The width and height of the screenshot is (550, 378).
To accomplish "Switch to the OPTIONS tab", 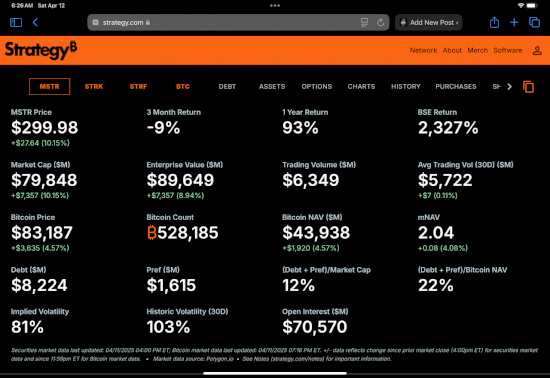I will 316,87.
